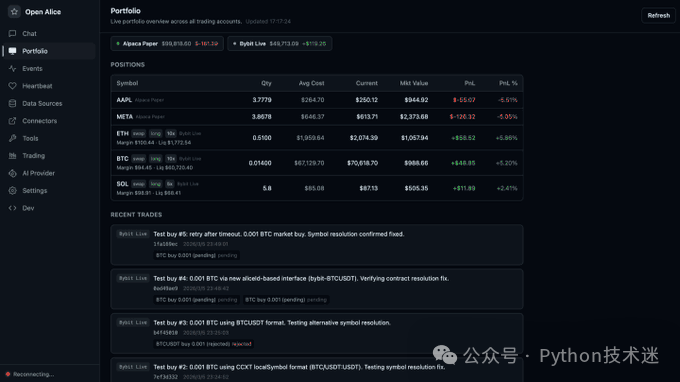The height and width of the screenshot is (382, 680).
Task: Click the Avg Cost column header
Action: click(311, 83)
